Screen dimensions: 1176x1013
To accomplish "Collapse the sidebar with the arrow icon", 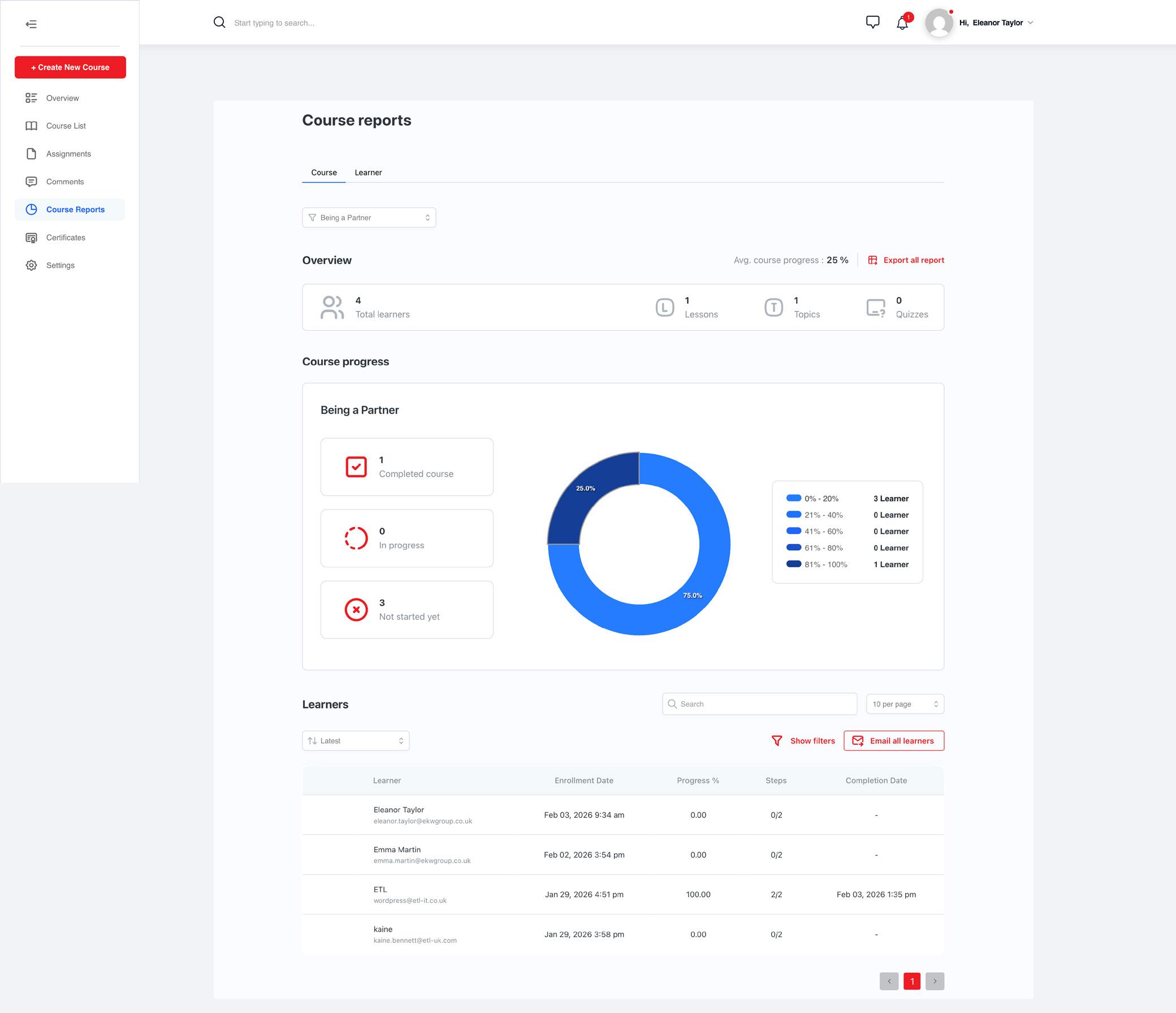I will [31, 24].
